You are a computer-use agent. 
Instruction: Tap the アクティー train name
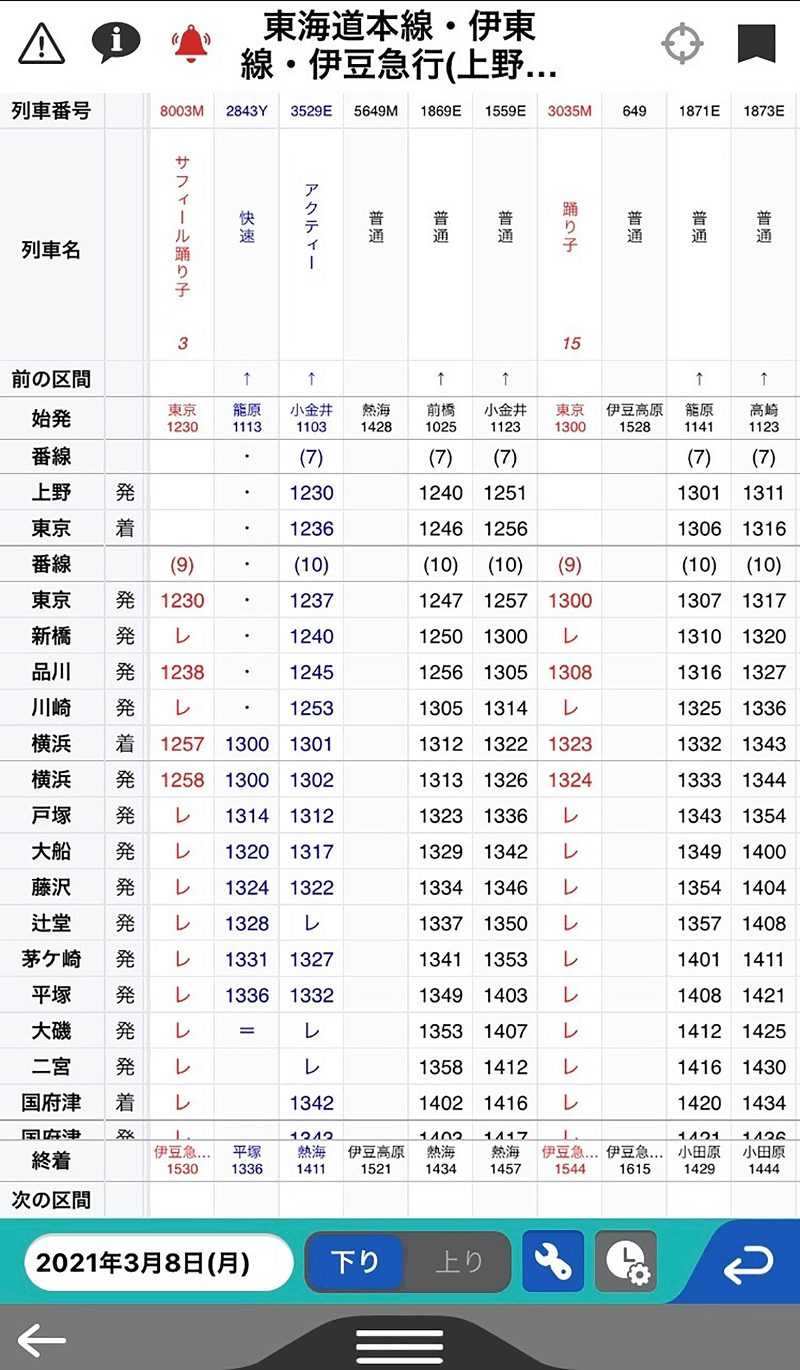point(311,227)
